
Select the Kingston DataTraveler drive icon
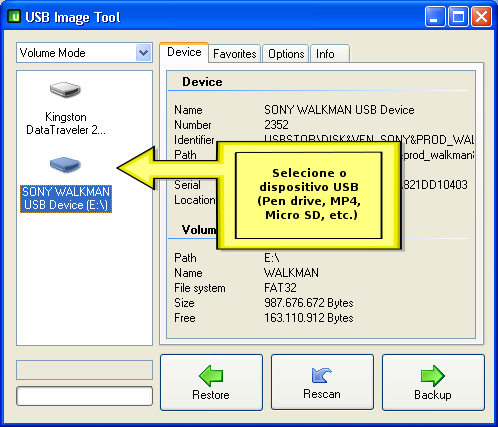[x=65, y=90]
